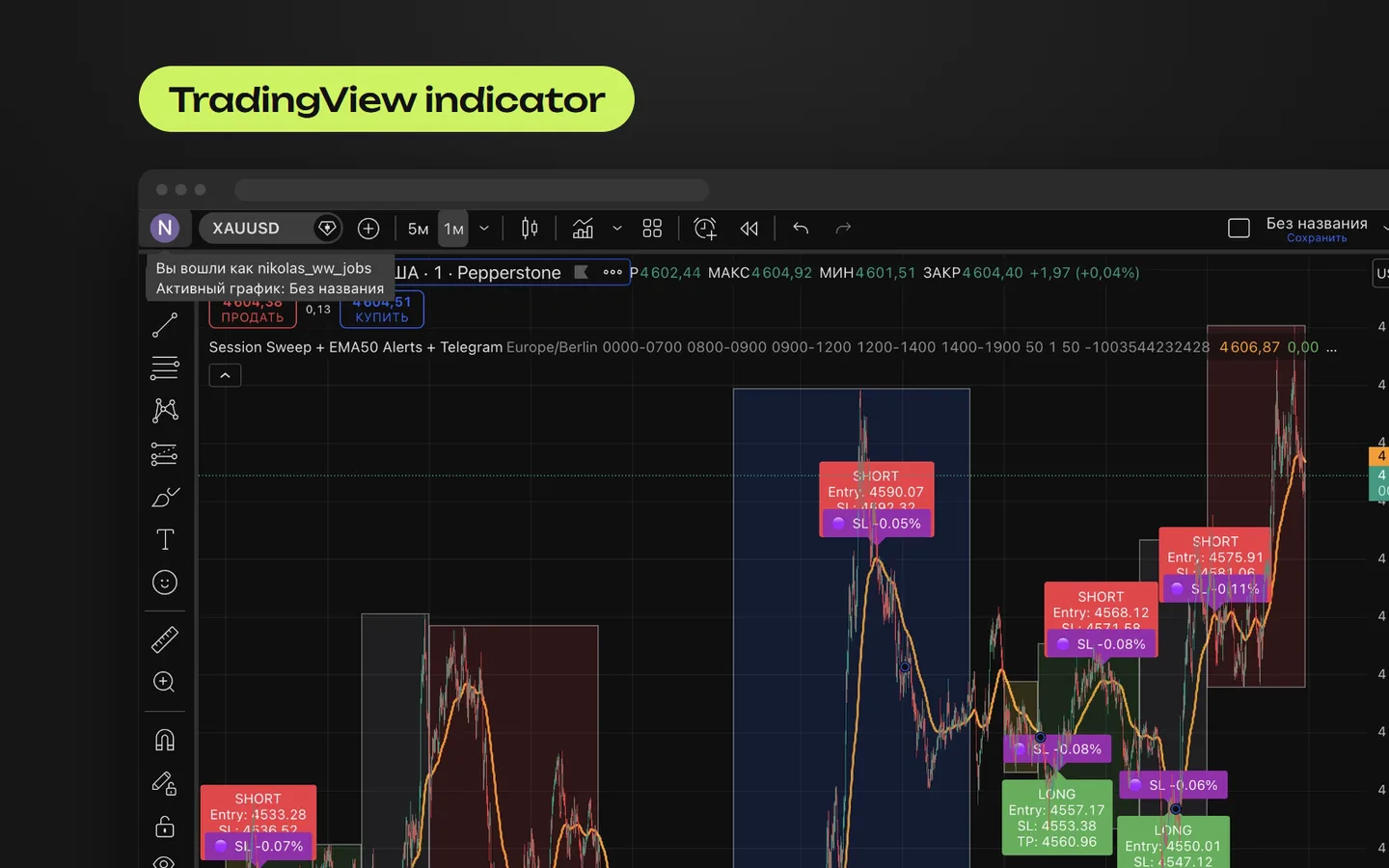The image size is (1389, 868).
Task: Click the Сохранить save link
Action: click(1317, 238)
